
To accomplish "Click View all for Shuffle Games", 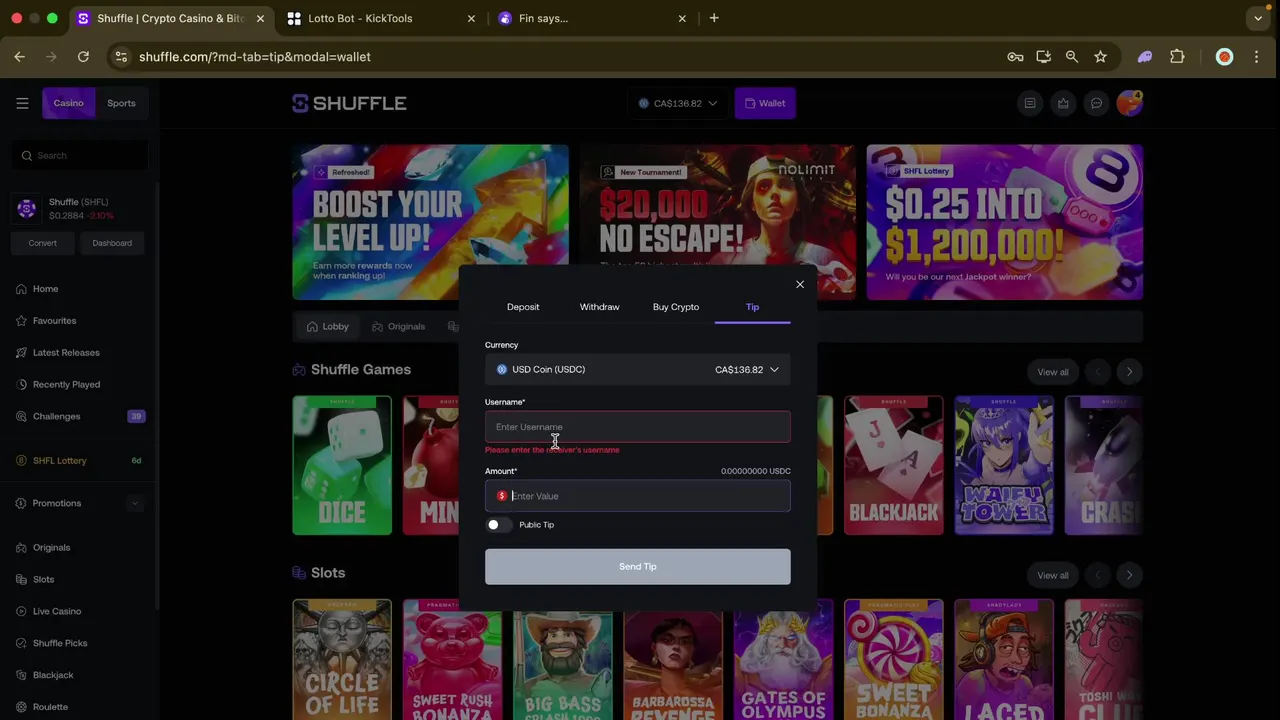I will (x=1052, y=372).
